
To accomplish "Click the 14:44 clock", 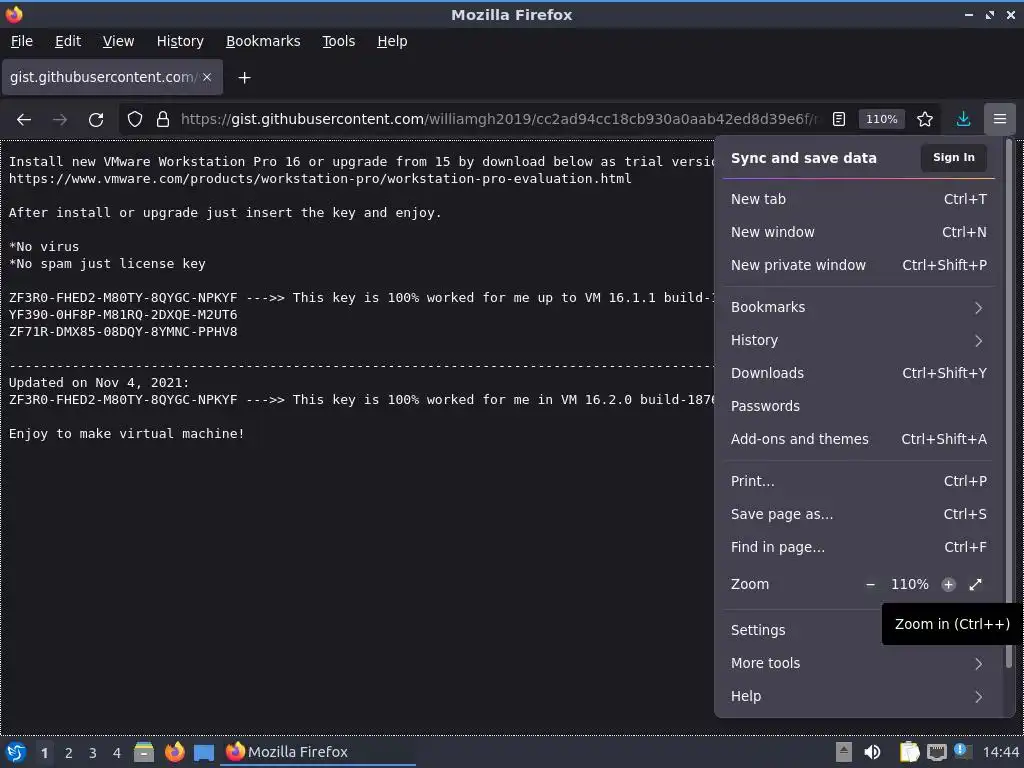I will [1000, 752].
